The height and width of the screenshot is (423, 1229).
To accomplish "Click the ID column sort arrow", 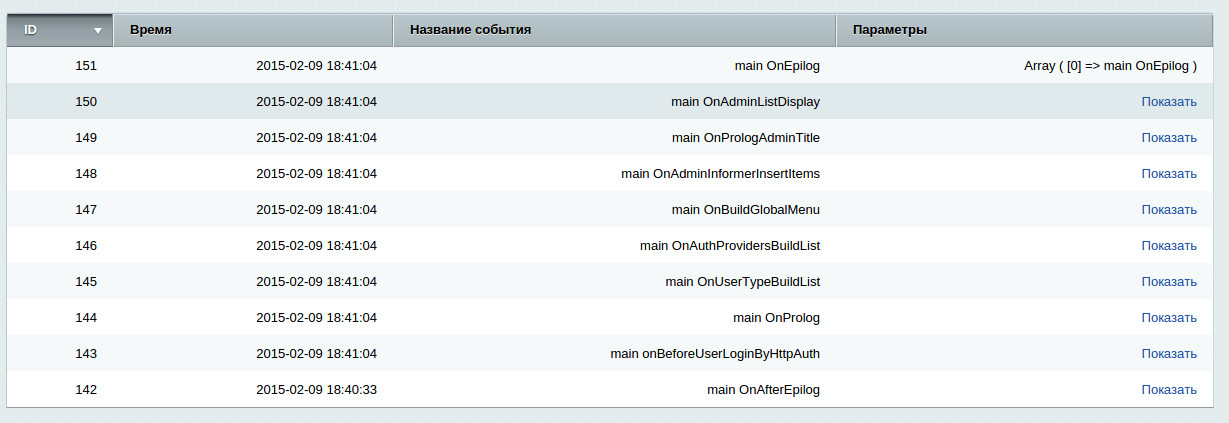I will (x=98, y=31).
